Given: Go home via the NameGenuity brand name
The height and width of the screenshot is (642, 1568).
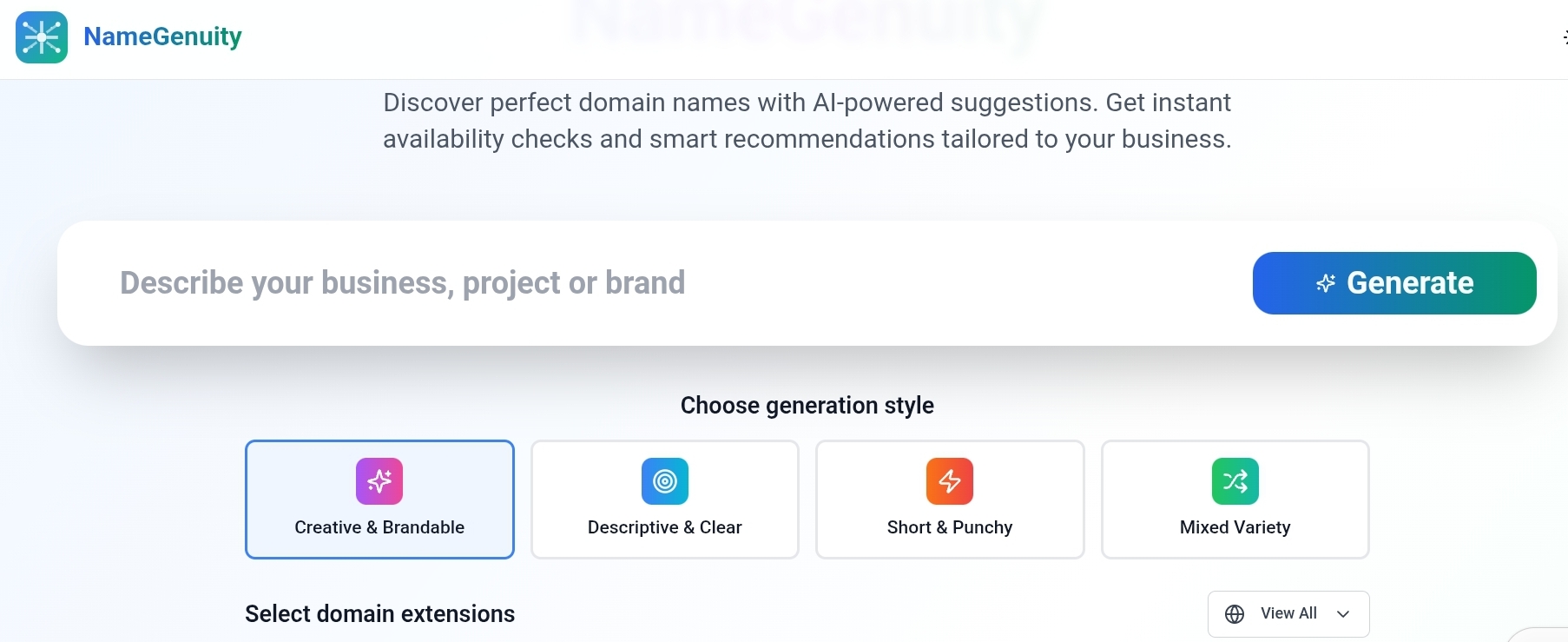Looking at the screenshot, I should pyautogui.click(x=162, y=36).
